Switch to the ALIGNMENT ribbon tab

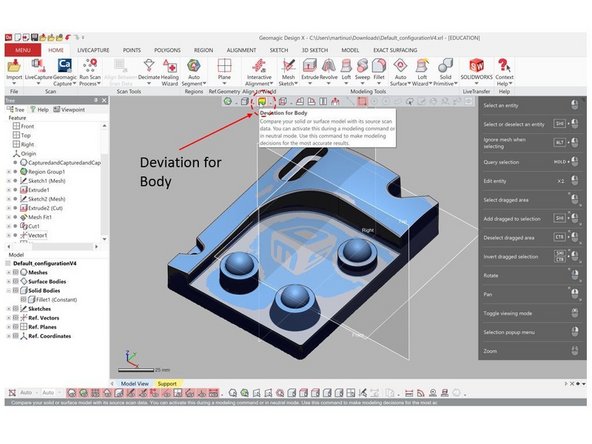coord(241,50)
